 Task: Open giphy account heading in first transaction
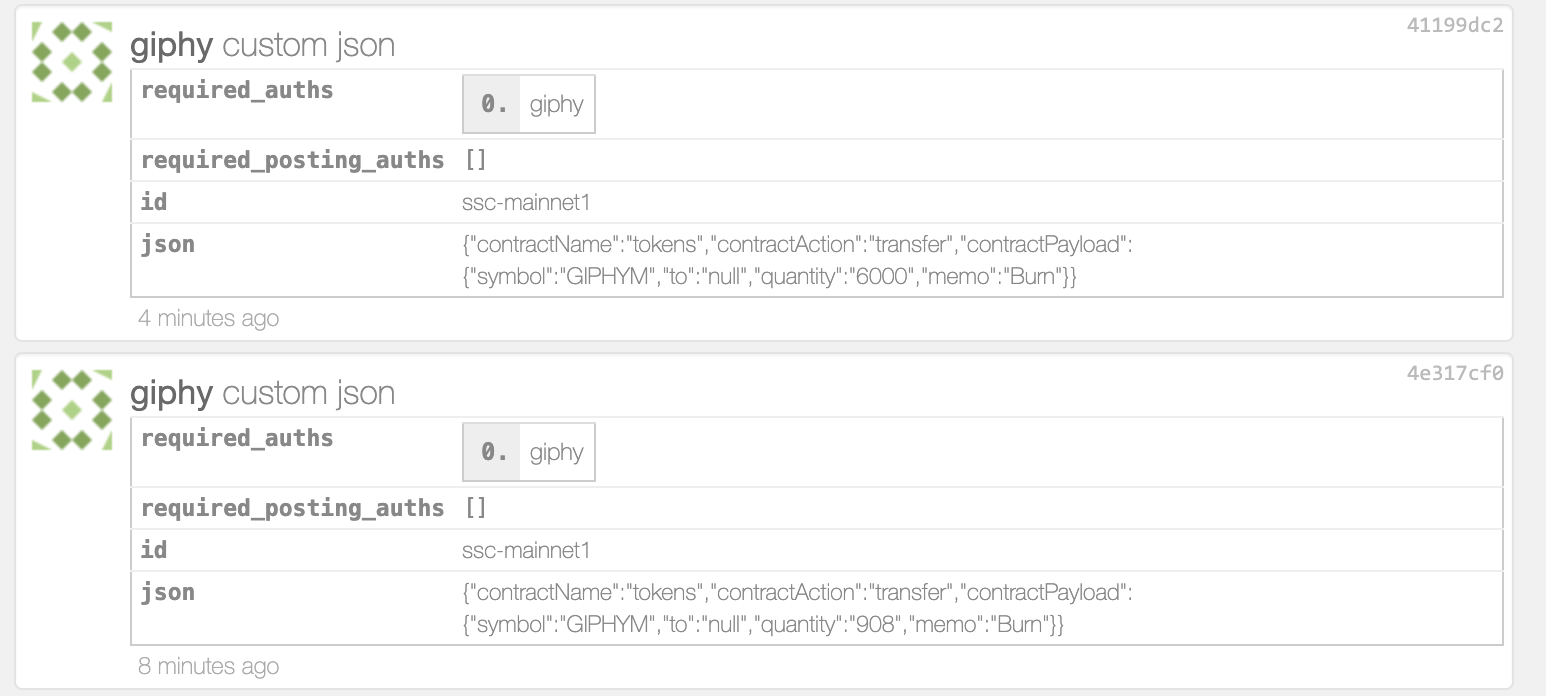pos(171,45)
